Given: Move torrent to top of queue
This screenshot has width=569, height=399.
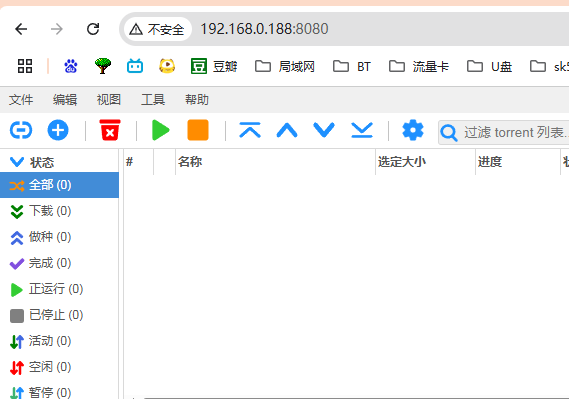Looking at the screenshot, I should 250,130.
